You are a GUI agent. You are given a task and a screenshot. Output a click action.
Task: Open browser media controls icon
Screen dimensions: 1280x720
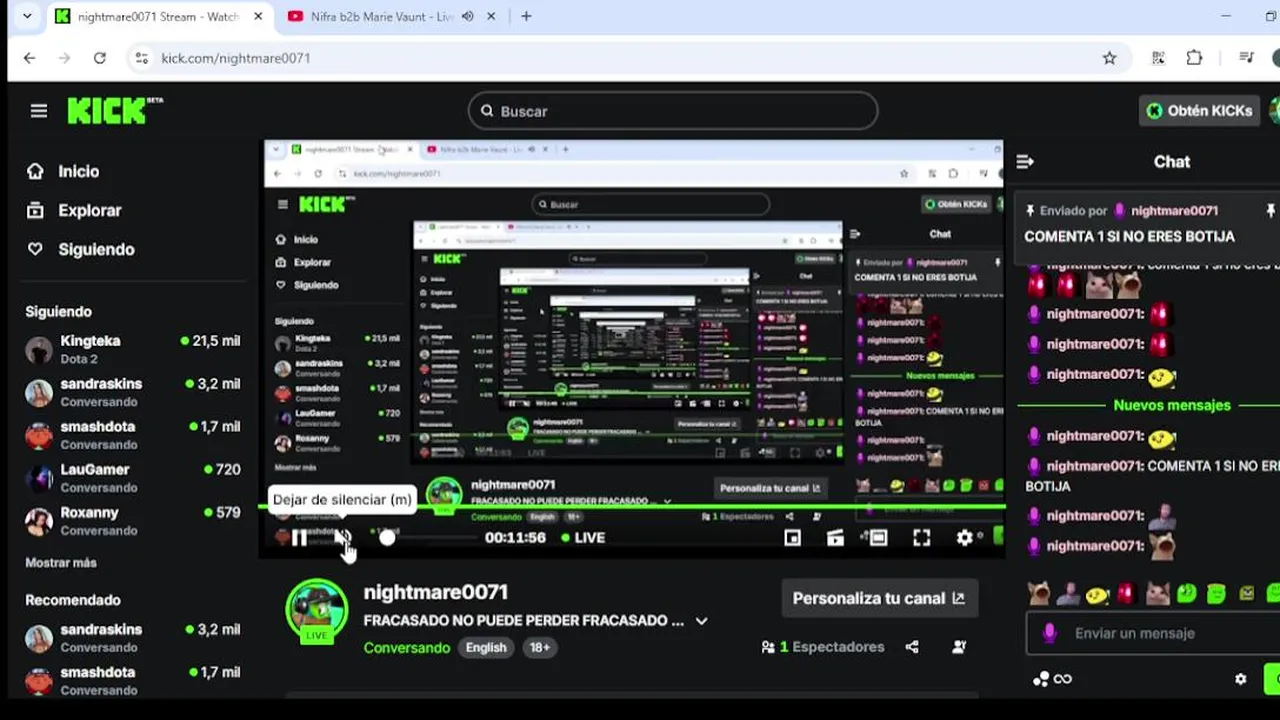(1246, 58)
